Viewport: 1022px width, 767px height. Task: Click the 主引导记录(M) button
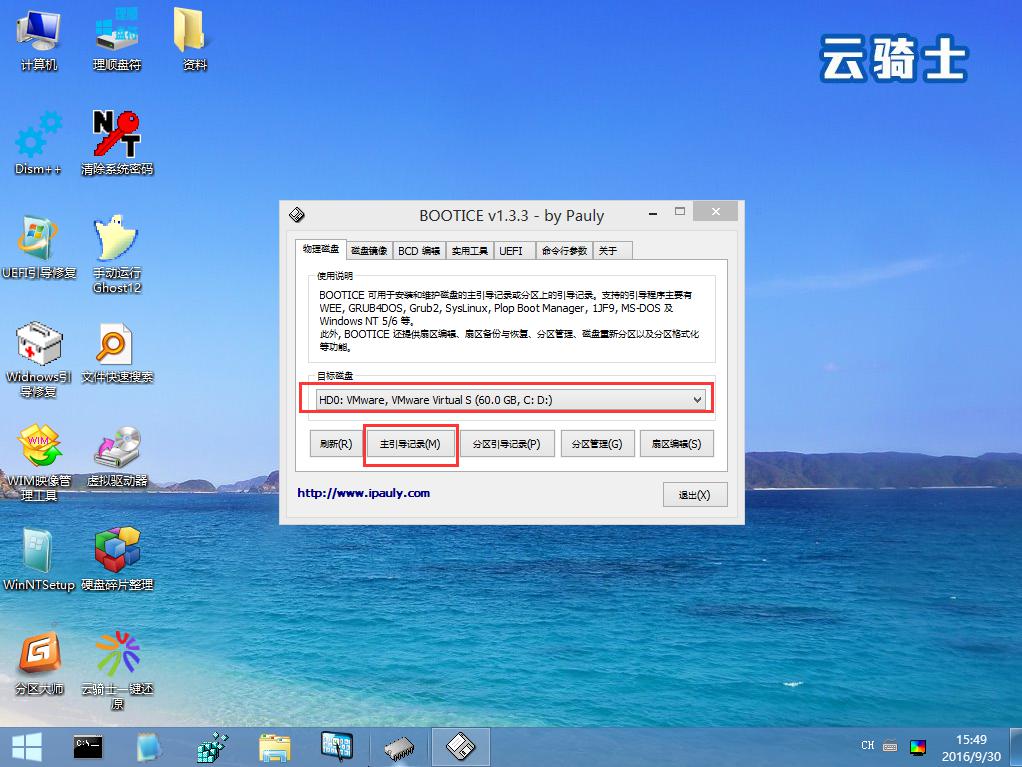tap(410, 443)
